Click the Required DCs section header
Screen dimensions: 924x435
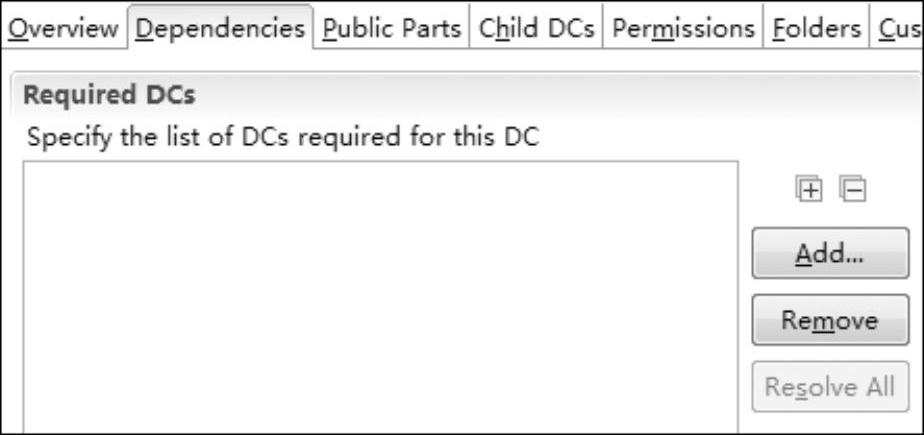[x=110, y=95]
